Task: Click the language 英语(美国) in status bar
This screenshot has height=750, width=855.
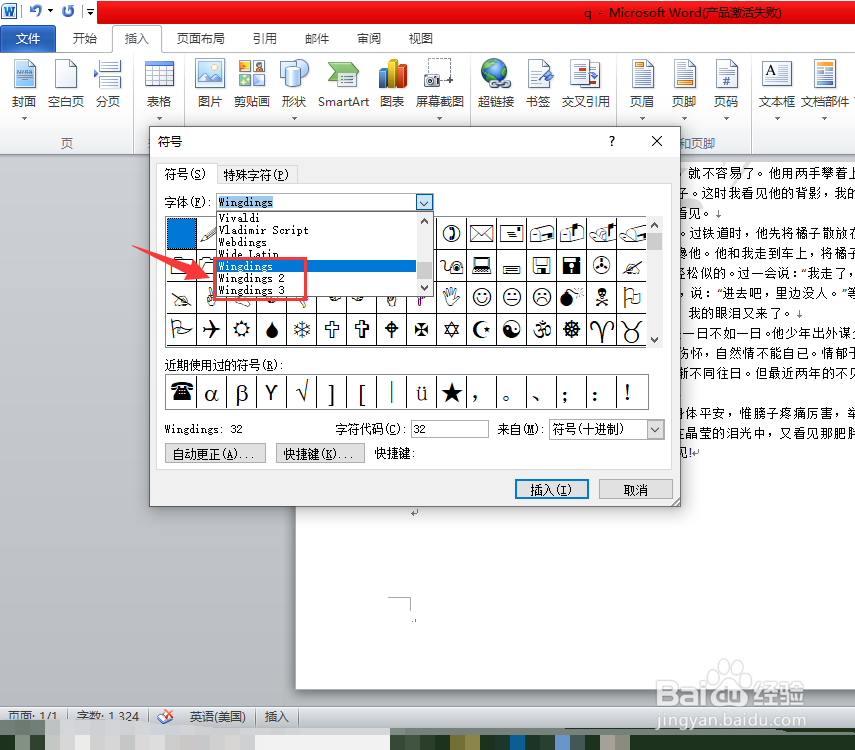Action: 218,716
